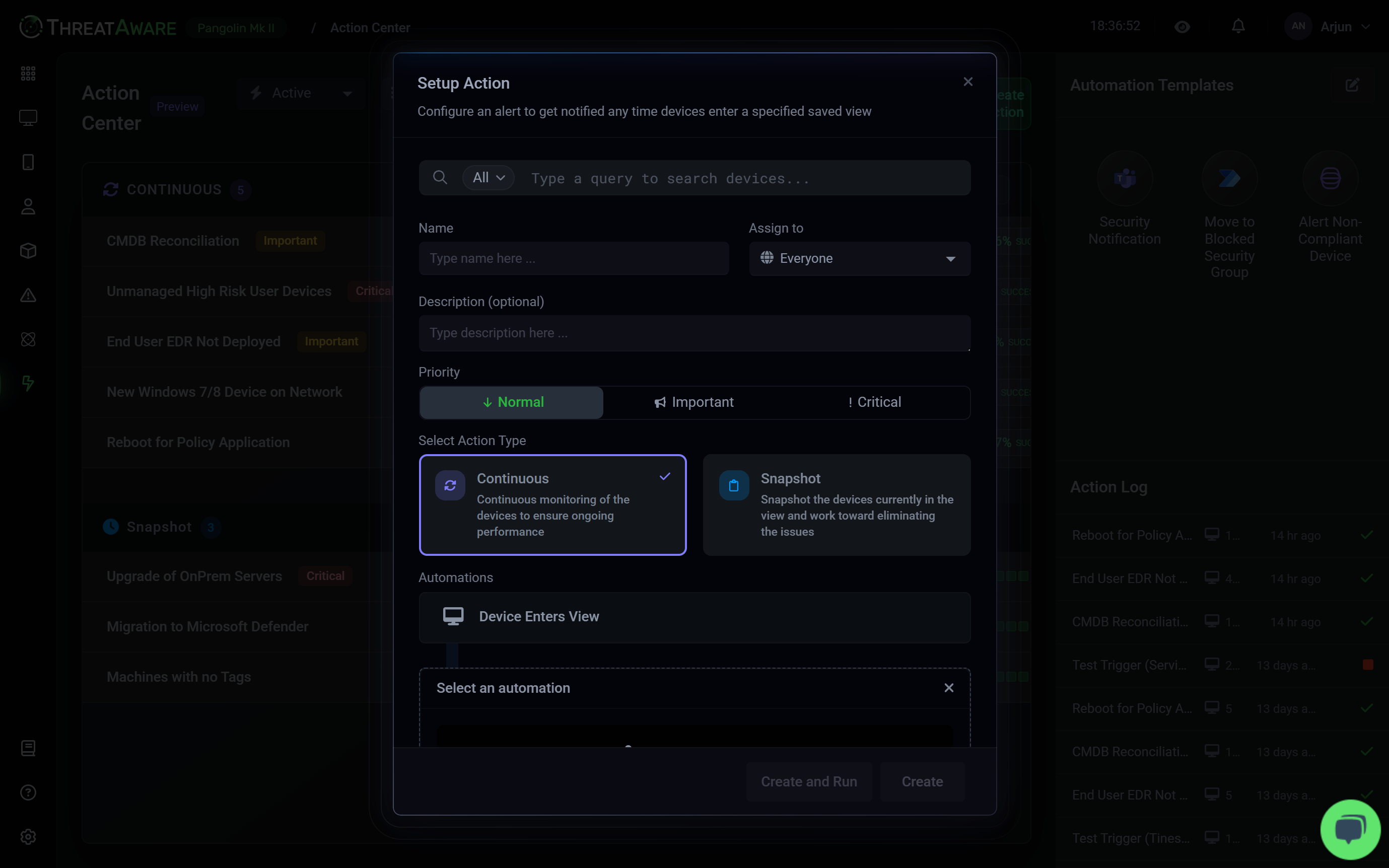Set priority to Important
Screen dimensions: 1389x868
pyautogui.click(x=694, y=402)
